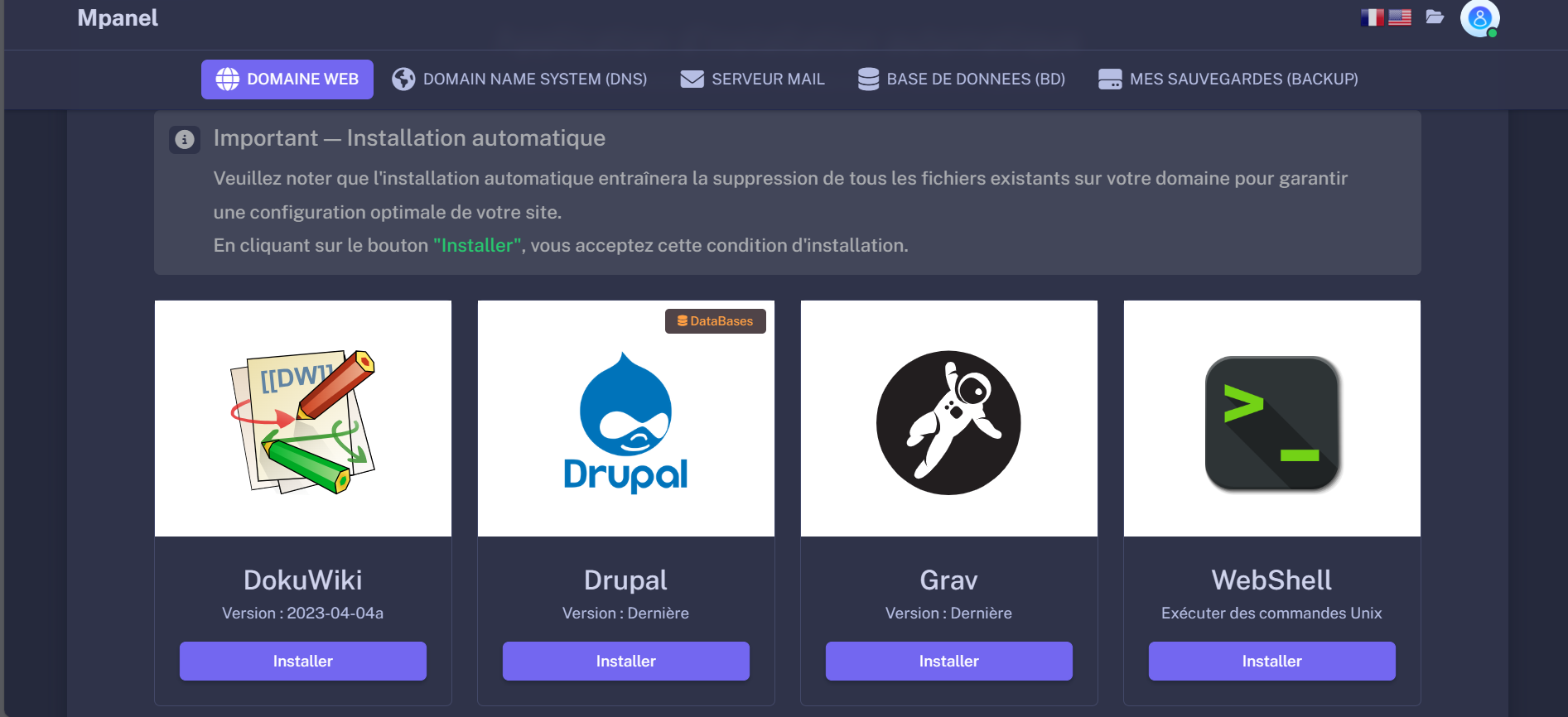Open Mes Sauvegardes (Backup) tab
Image resolution: width=1568 pixels, height=717 pixels.
1228,79
